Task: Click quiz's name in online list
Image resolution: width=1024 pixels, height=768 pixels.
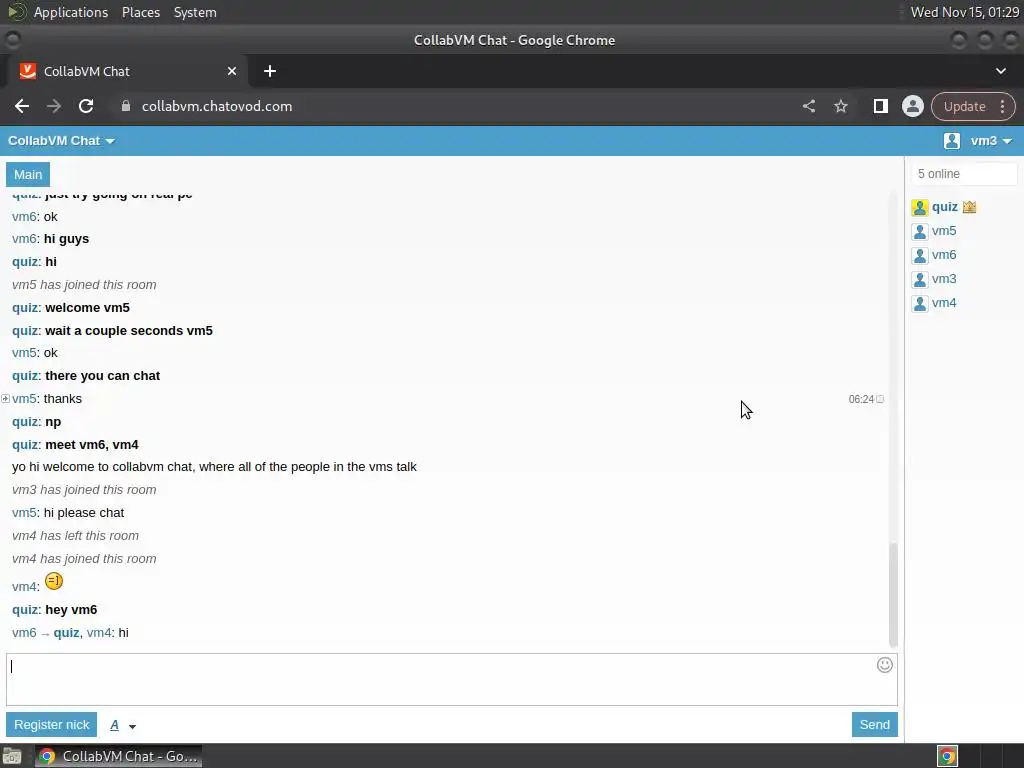Action: pos(944,207)
